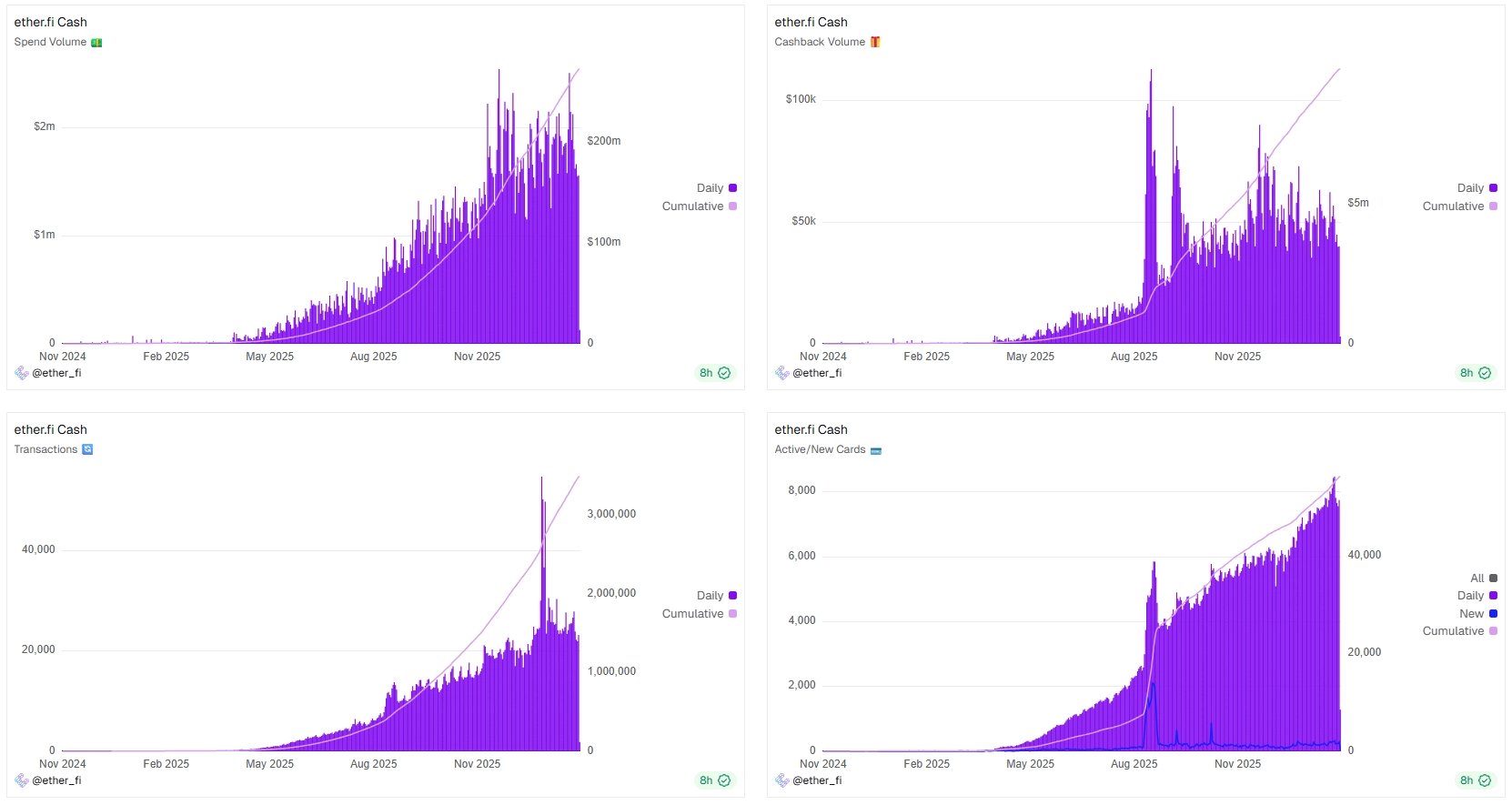
Task: Click the green checkmark on Transactions chart
Action: pyautogui.click(x=724, y=780)
